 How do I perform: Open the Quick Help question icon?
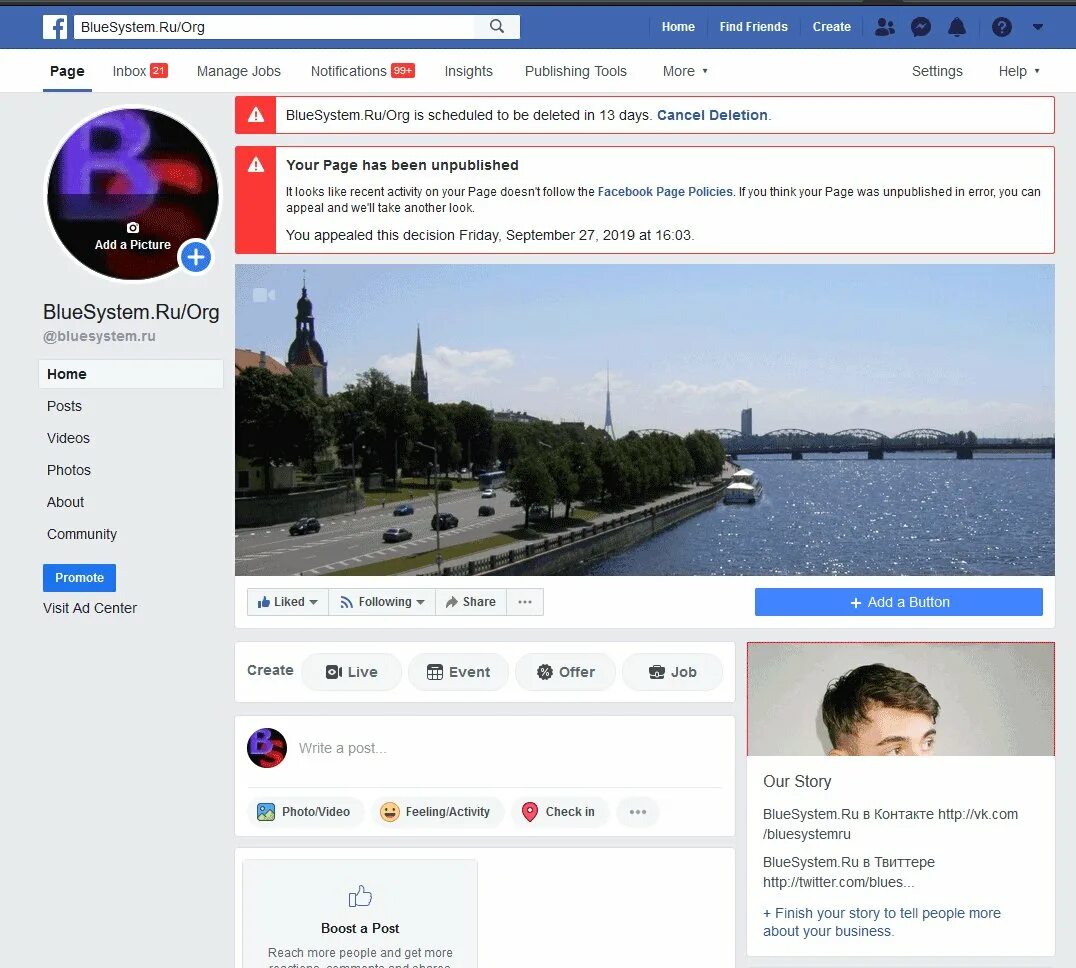point(1001,27)
